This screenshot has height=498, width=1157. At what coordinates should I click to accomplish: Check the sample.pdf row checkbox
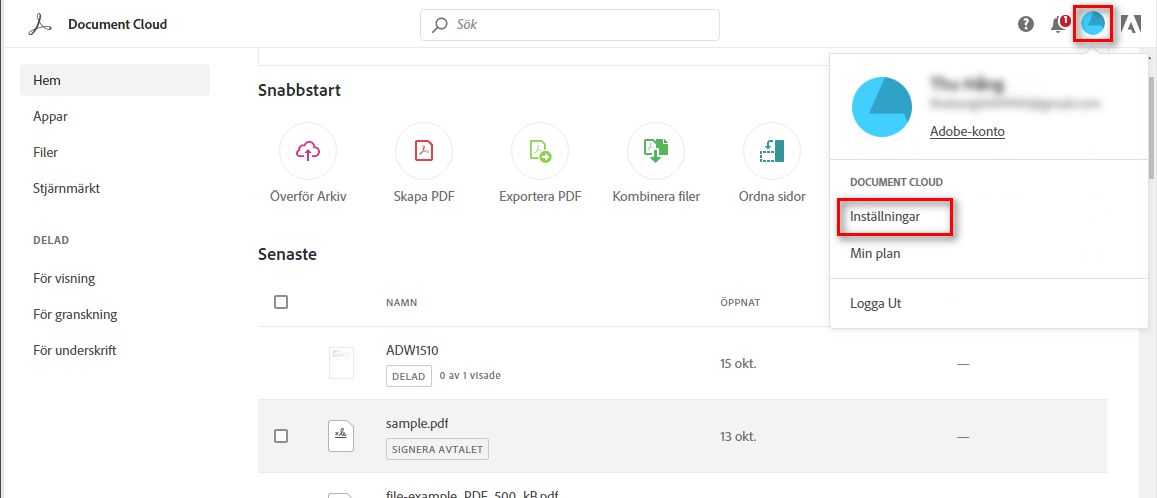tap(280, 436)
